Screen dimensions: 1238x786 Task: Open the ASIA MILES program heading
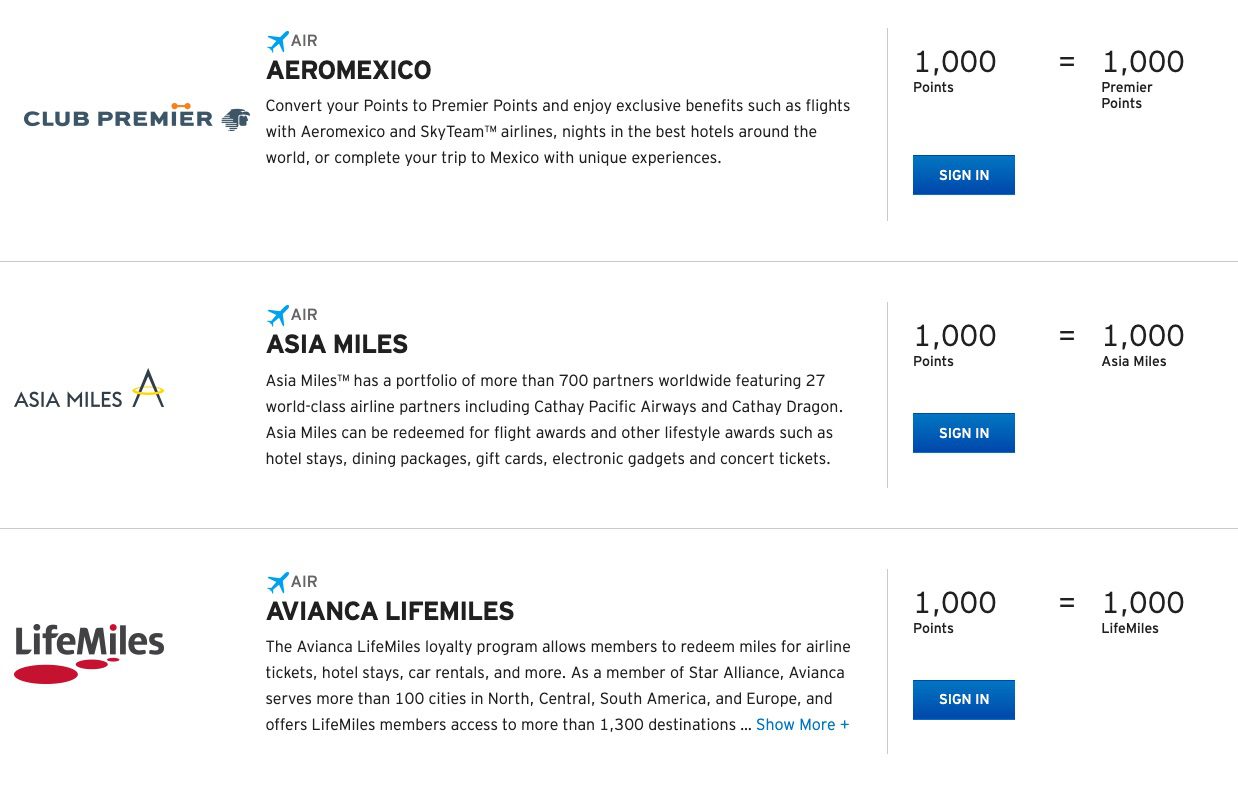pos(336,344)
